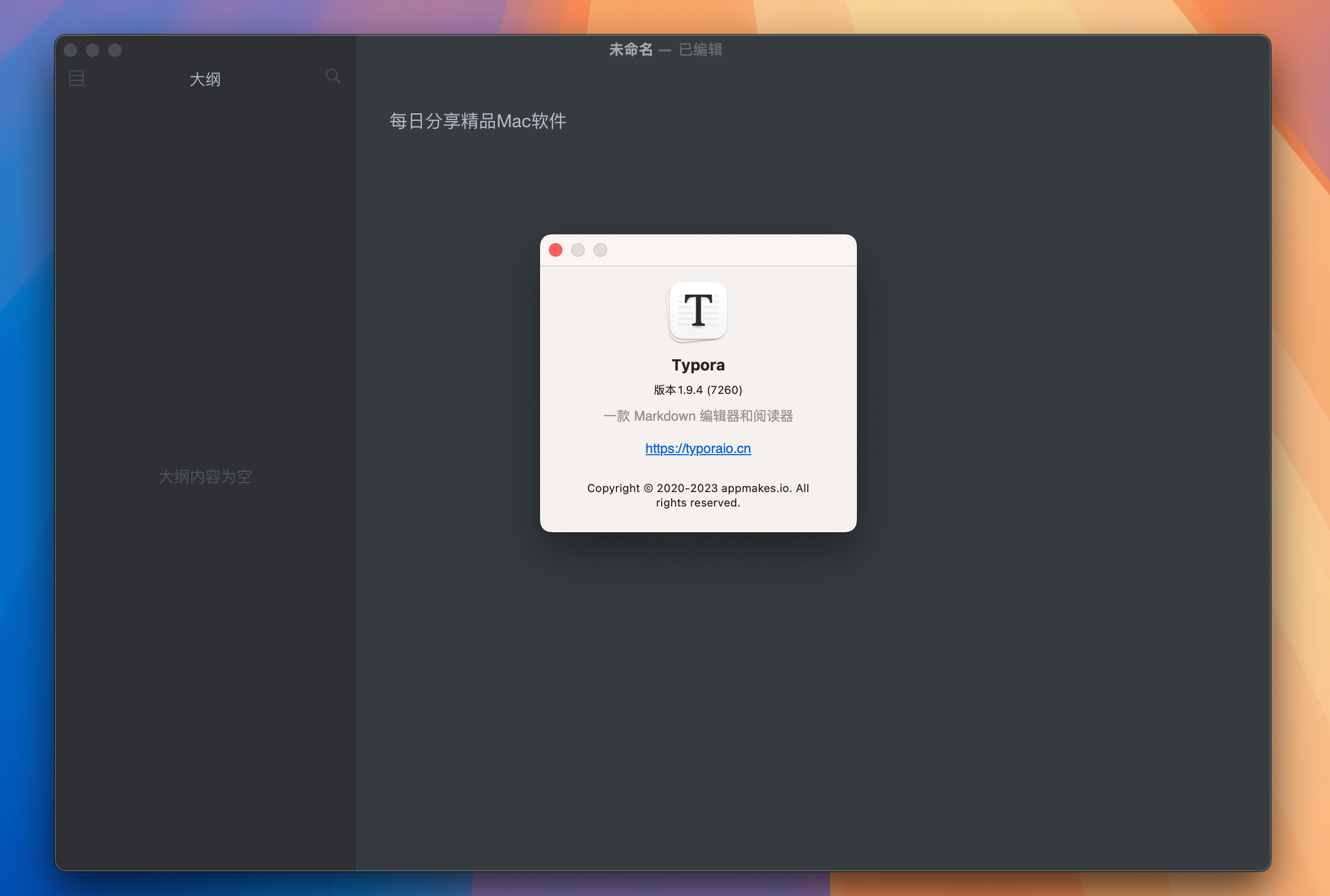The width and height of the screenshot is (1330, 896).
Task: Click the 已编辑 status in title bar
Action: click(700, 50)
